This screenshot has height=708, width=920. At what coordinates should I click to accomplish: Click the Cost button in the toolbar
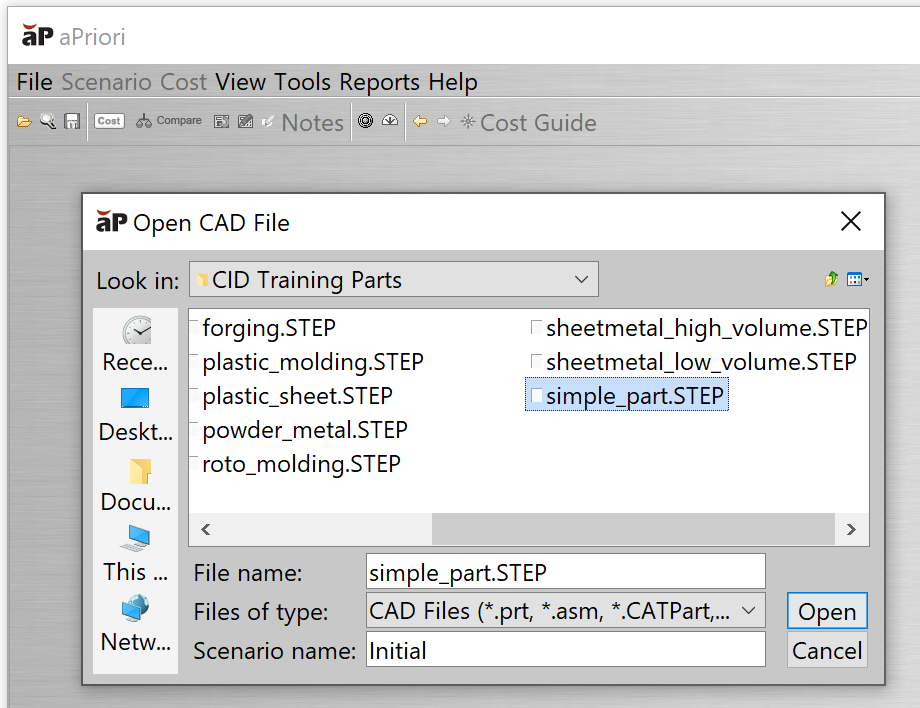click(109, 121)
